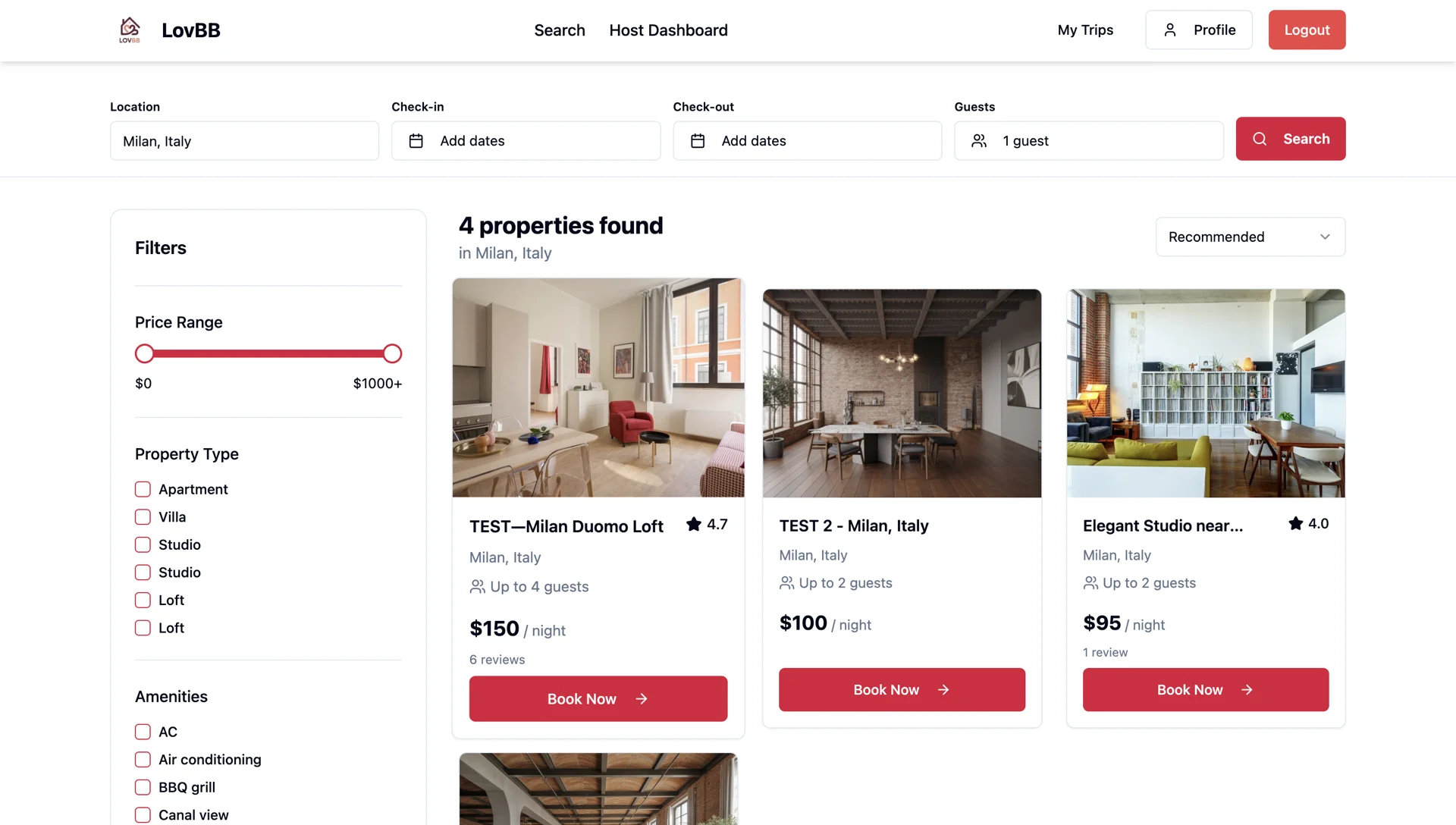Screen dimensions: 1456x825
Task: Click the red Logout button
Action: (x=1307, y=30)
